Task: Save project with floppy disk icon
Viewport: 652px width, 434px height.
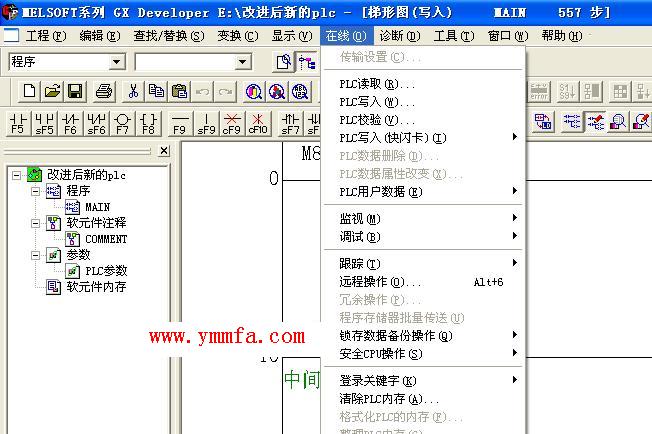Action: (75, 91)
